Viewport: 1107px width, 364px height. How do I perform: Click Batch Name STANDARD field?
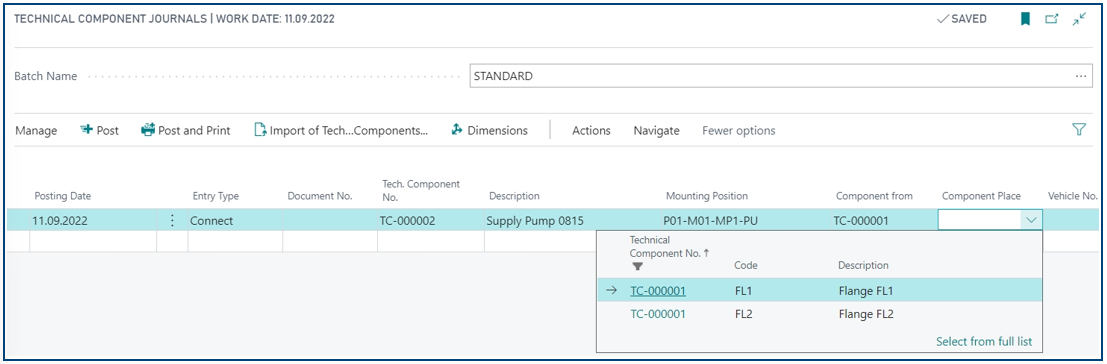(782, 76)
